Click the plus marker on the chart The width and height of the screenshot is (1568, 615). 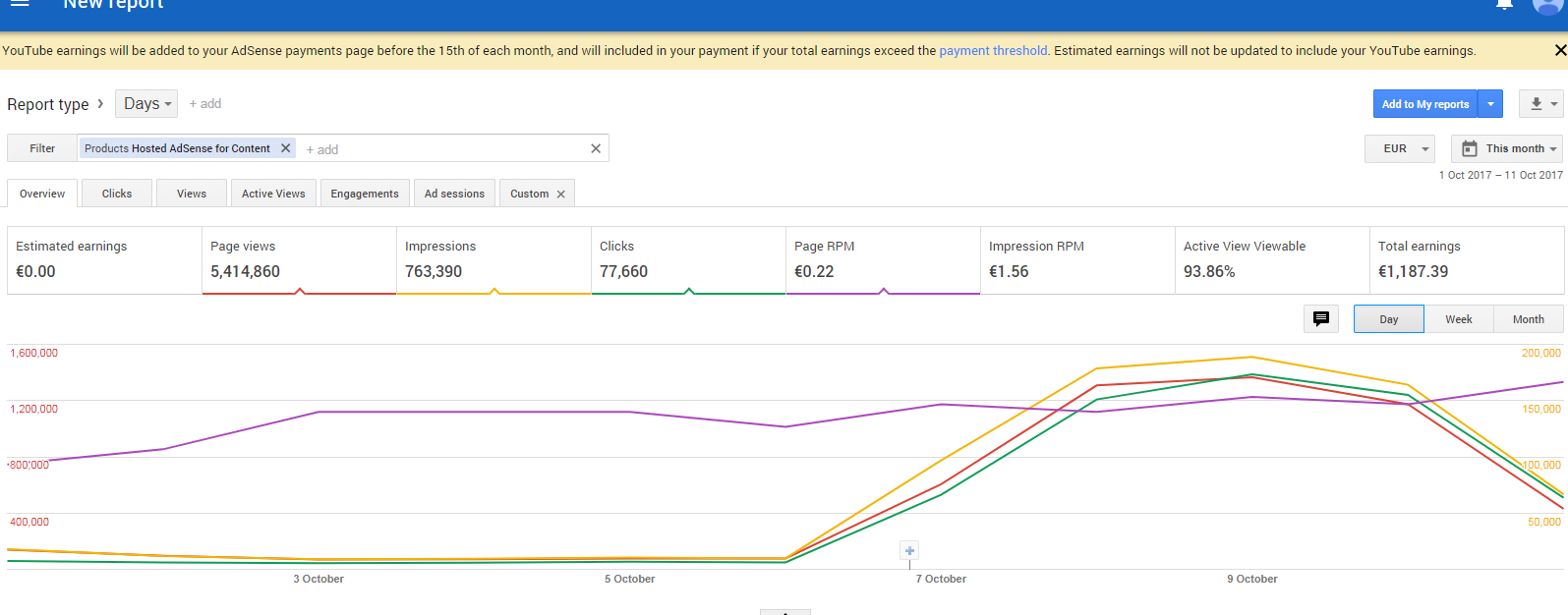(x=909, y=551)
